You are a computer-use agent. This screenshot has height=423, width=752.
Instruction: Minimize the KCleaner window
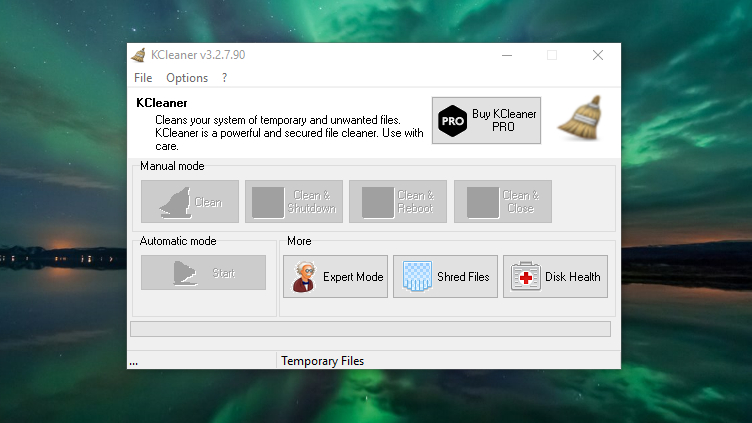[x=507, y=55]
